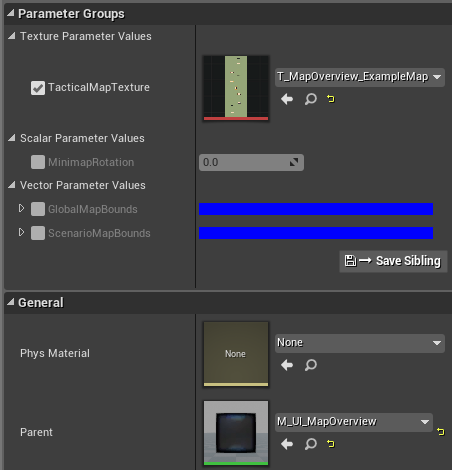This screenshot has height=470, width=452.
Task: Click the MinimapRotation value field
Action: tap(251, 162)
